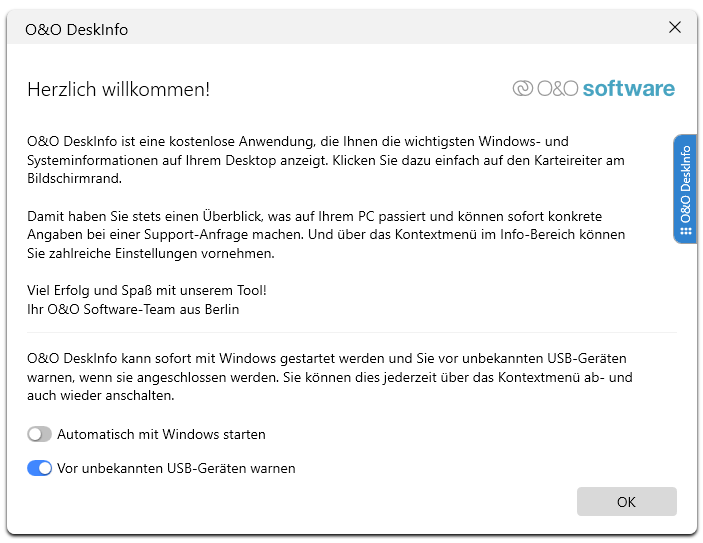Enable Automatisch mit Windows starten toggle
The image size is (703, 543).
point(39,434)
